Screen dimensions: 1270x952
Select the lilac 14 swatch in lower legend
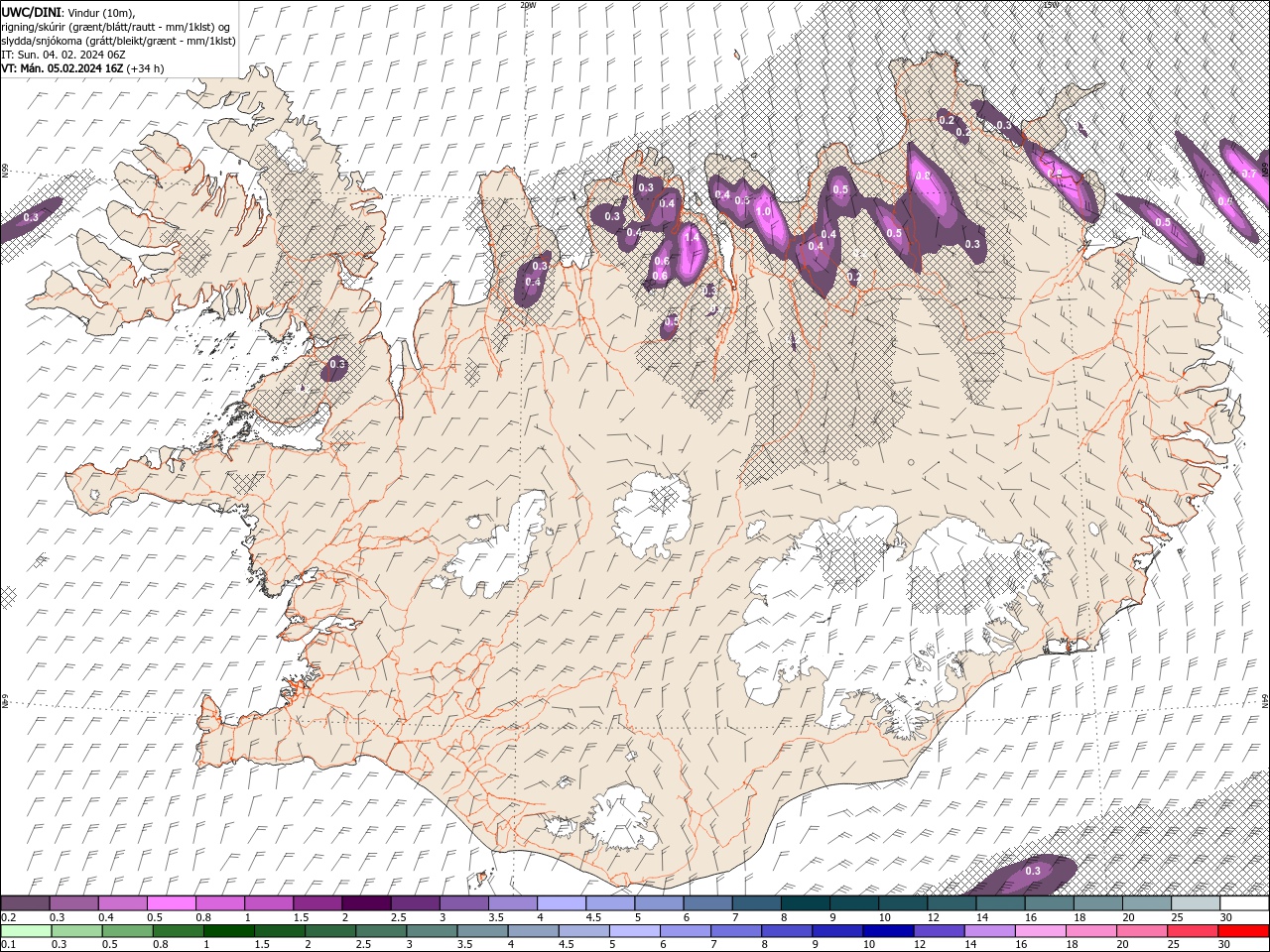[989, 931]
